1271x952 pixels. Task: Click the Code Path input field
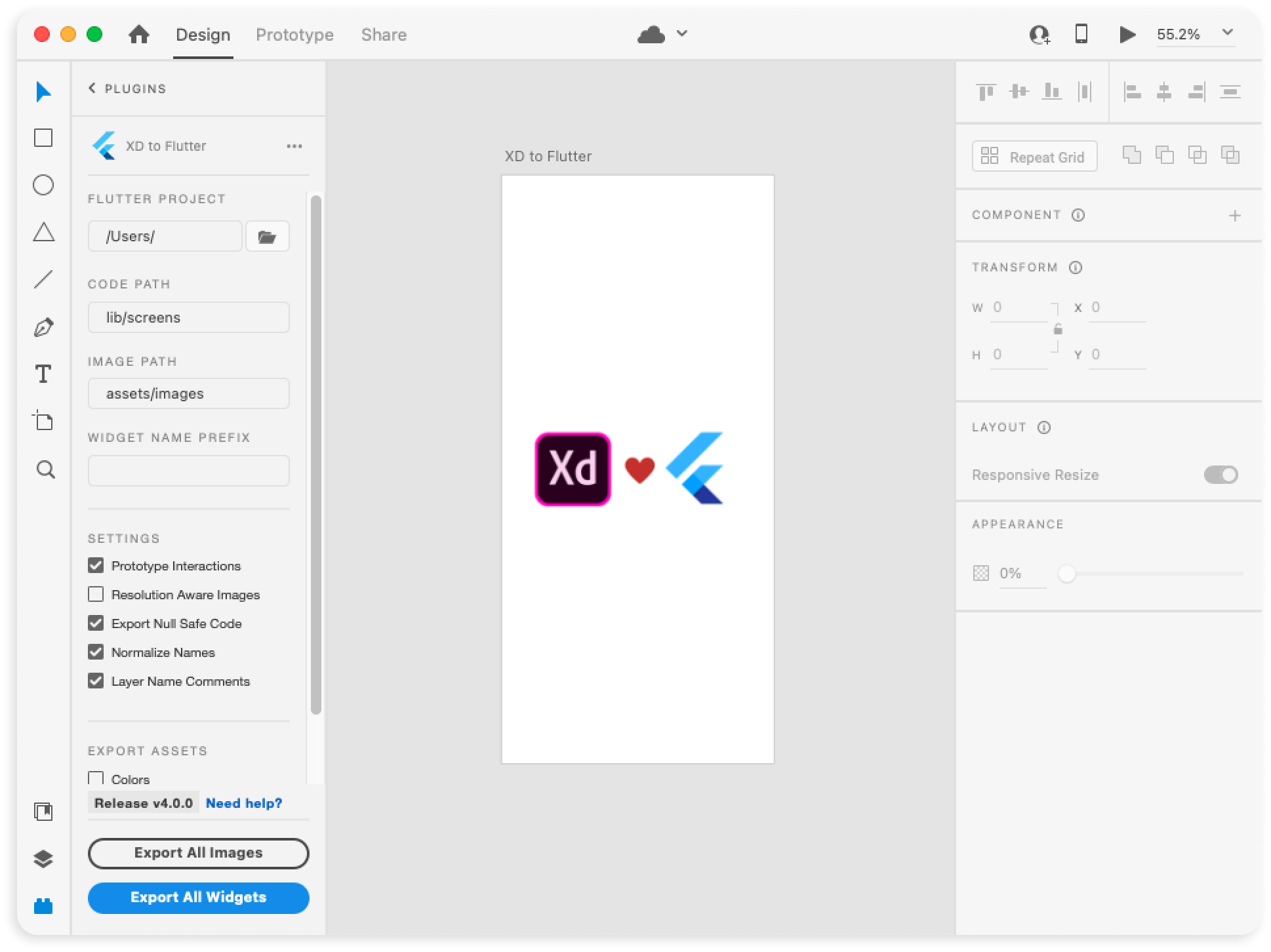click(x=188, y=317)
